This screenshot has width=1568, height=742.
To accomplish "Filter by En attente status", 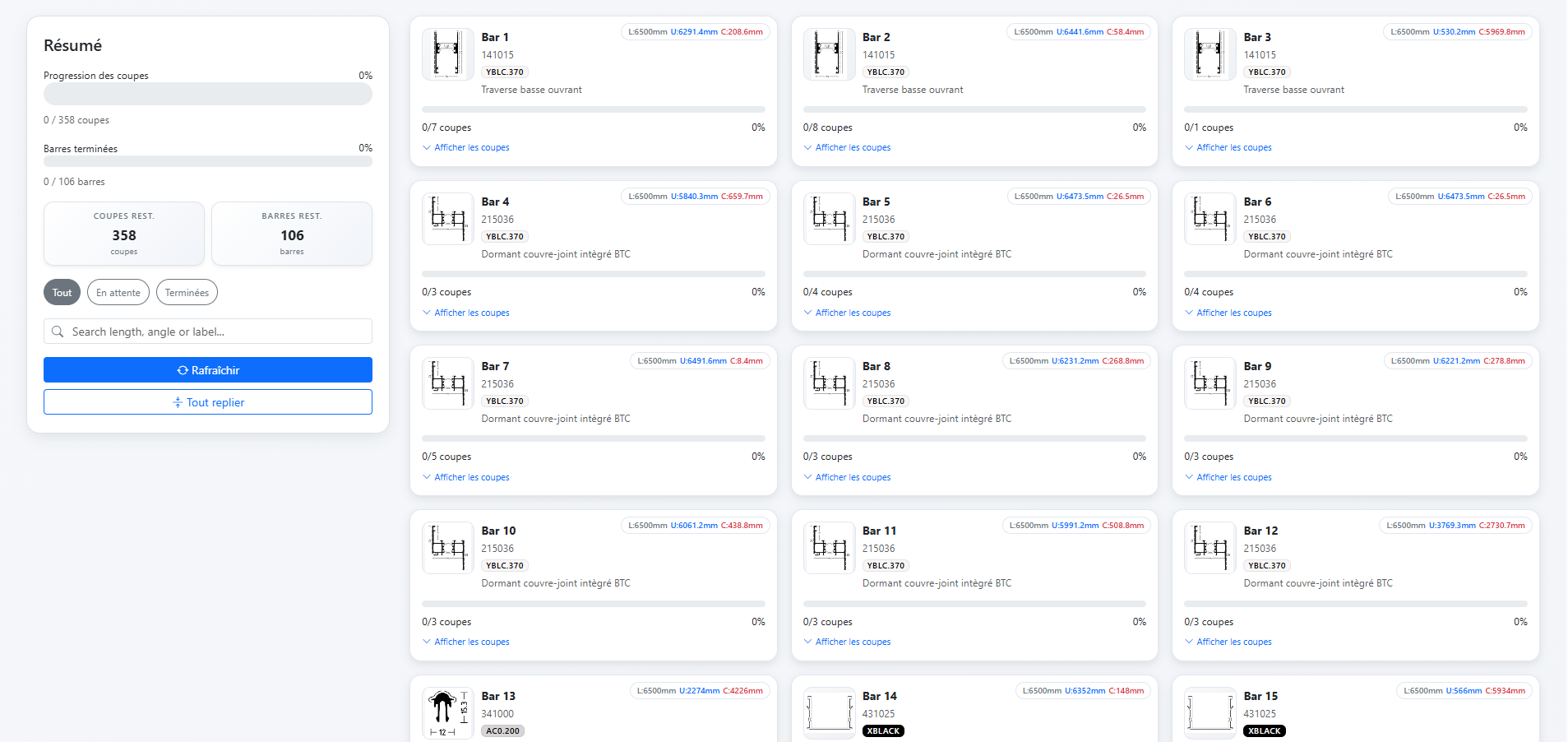I will [118, 293].
